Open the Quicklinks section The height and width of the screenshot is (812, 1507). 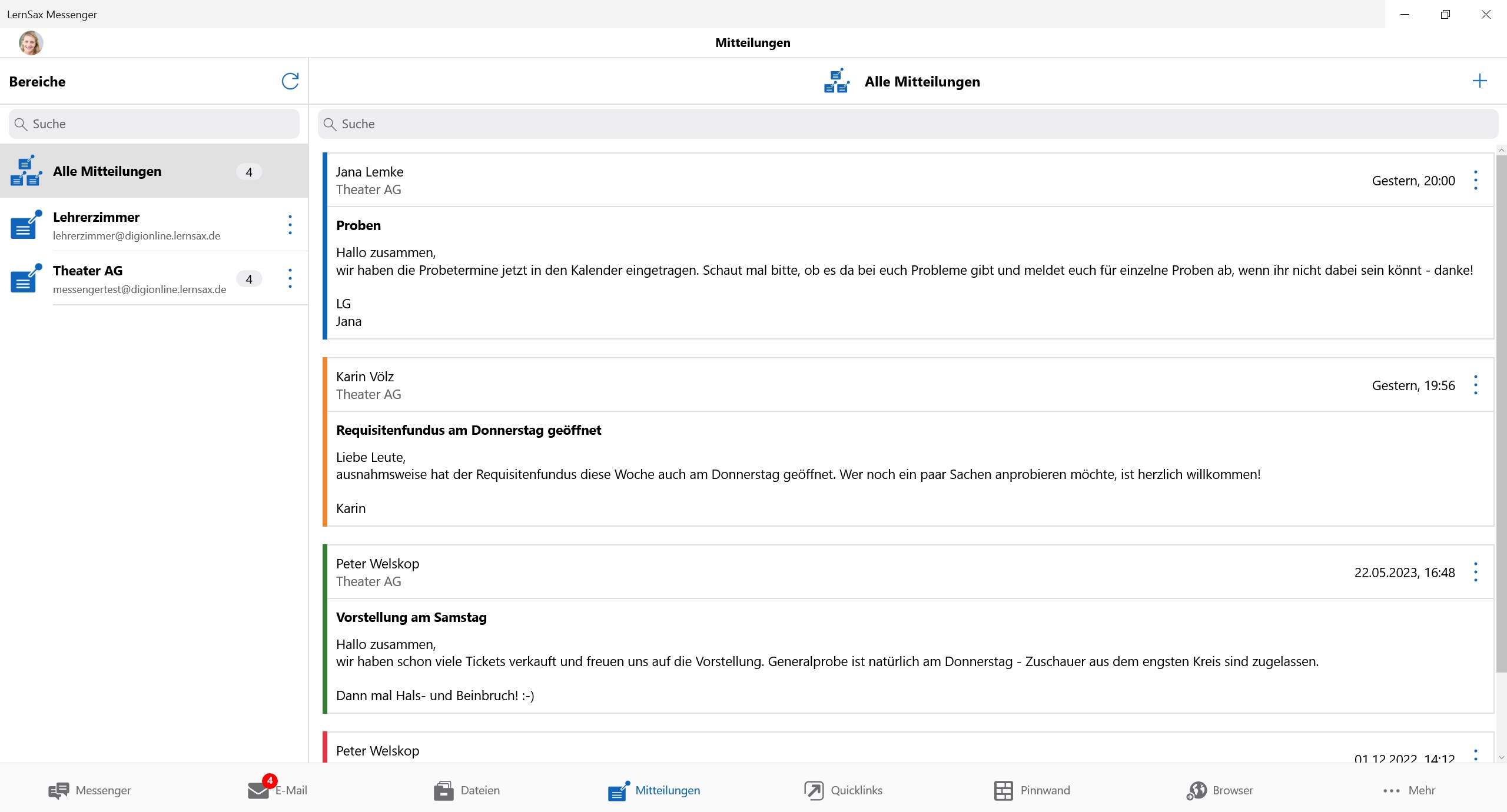pos(844,790)
